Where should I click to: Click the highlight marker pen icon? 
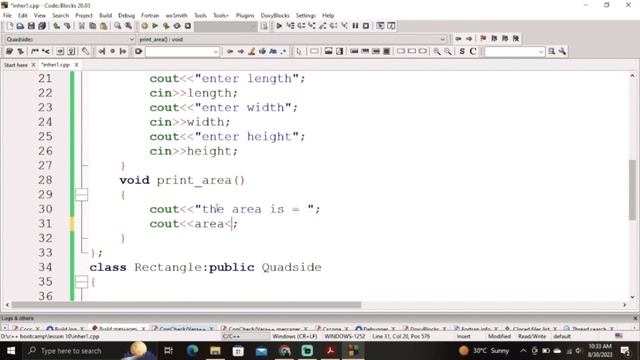pos(252,51)
